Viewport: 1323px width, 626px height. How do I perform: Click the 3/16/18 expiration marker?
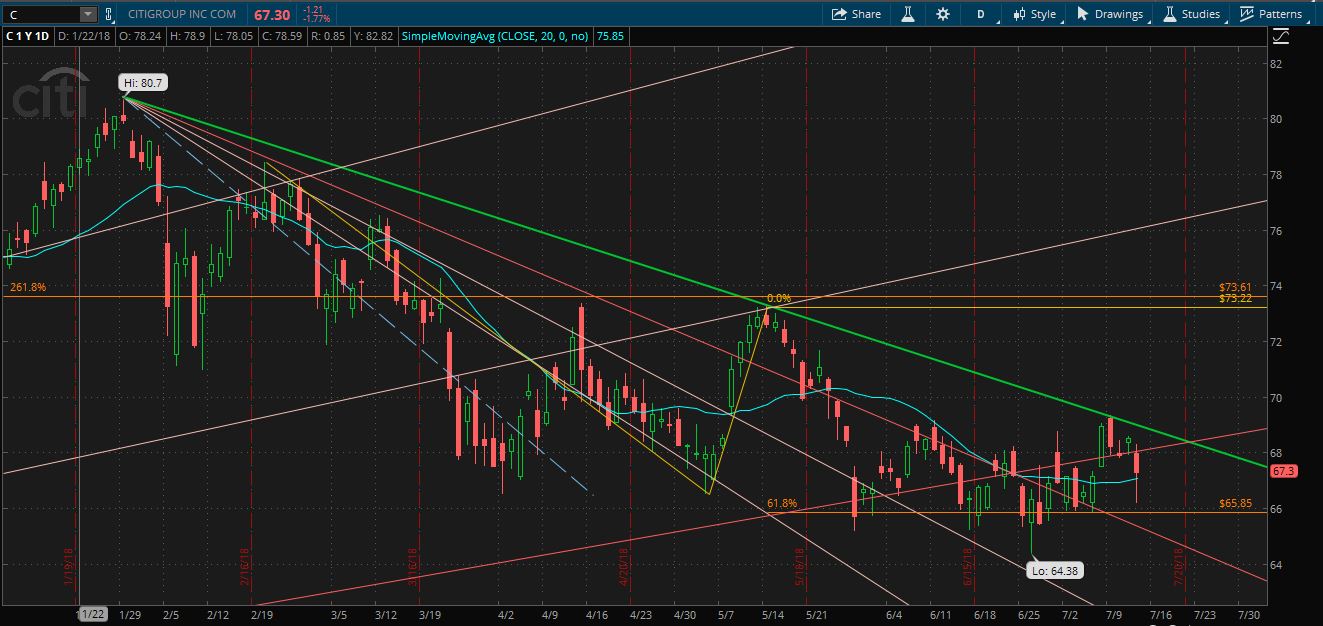[411, 566]
